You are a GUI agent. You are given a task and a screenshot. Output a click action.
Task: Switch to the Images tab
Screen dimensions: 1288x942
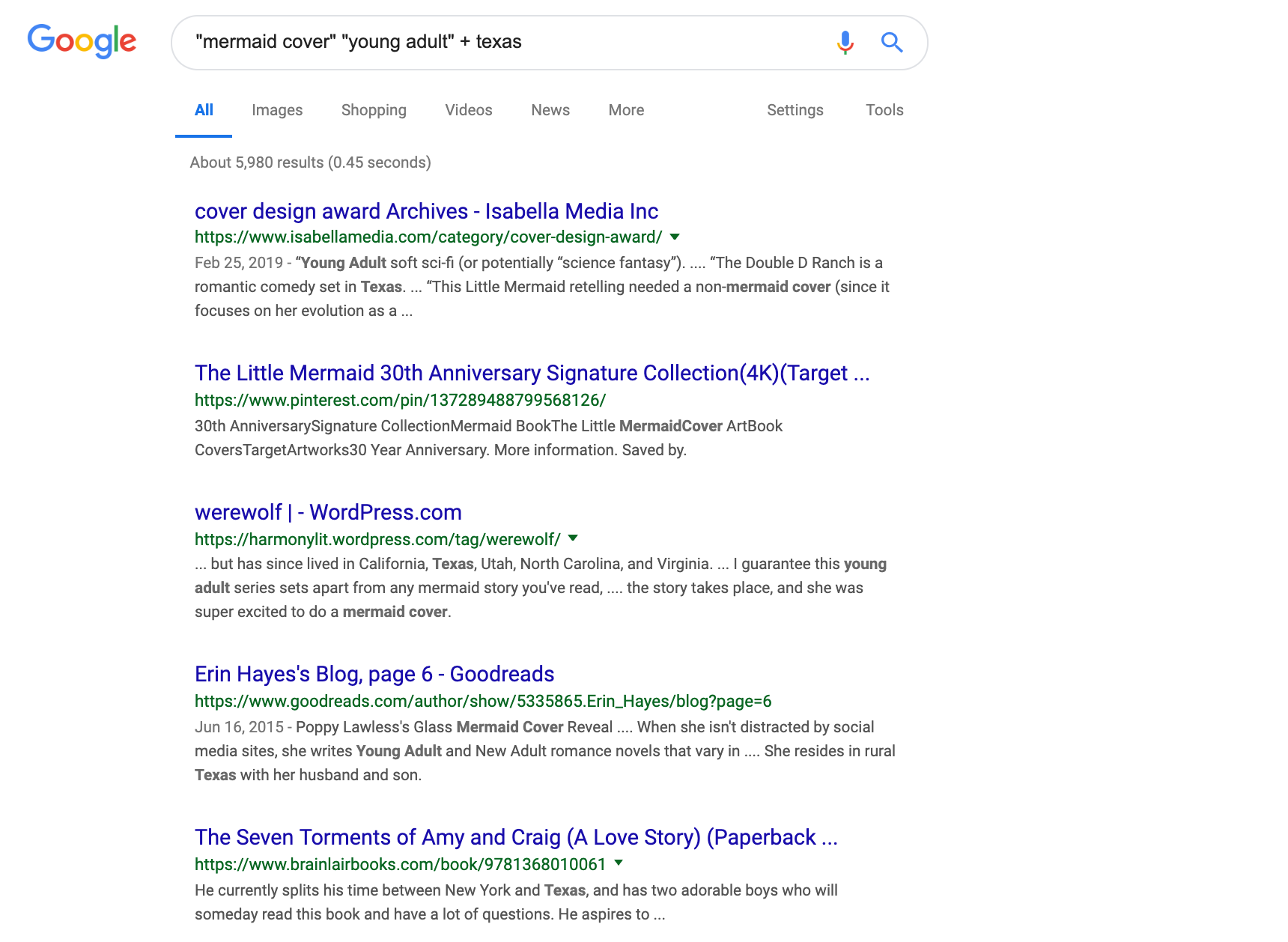(277, 110)
